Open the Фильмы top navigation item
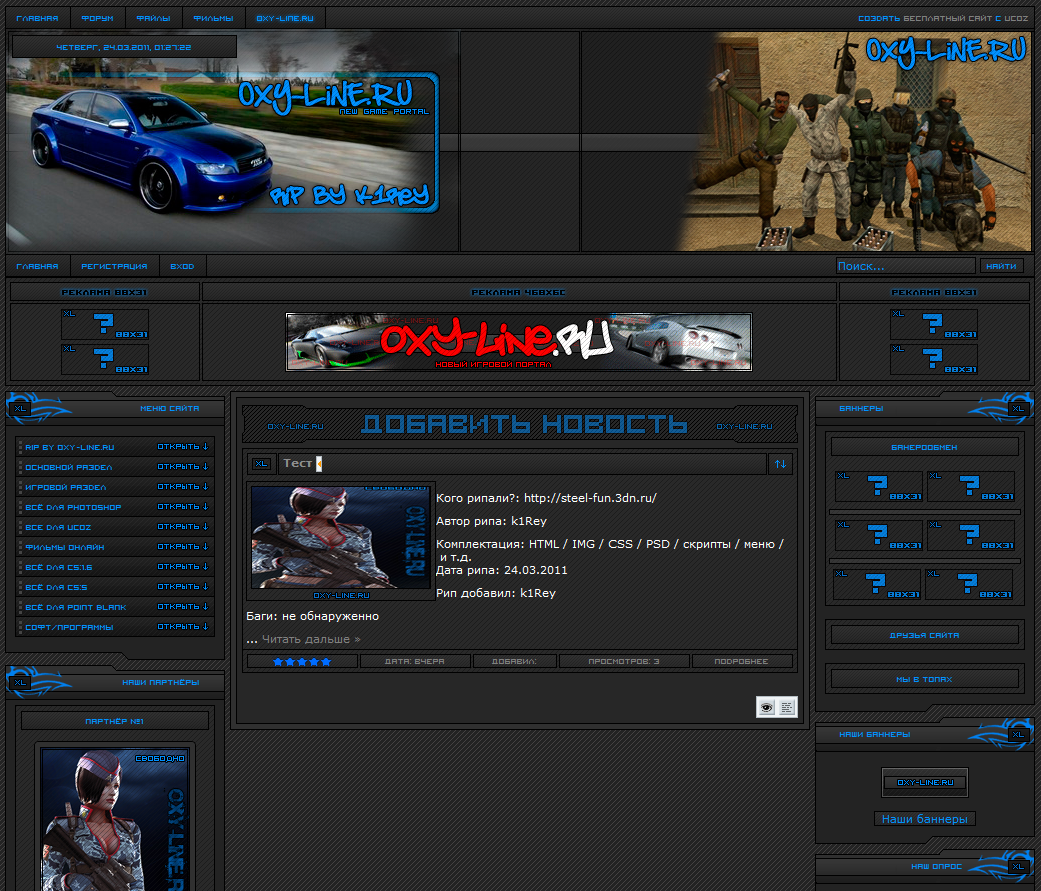Image resolution: width=1041 pixels, height=891 pixels. (x=213, y=19)
